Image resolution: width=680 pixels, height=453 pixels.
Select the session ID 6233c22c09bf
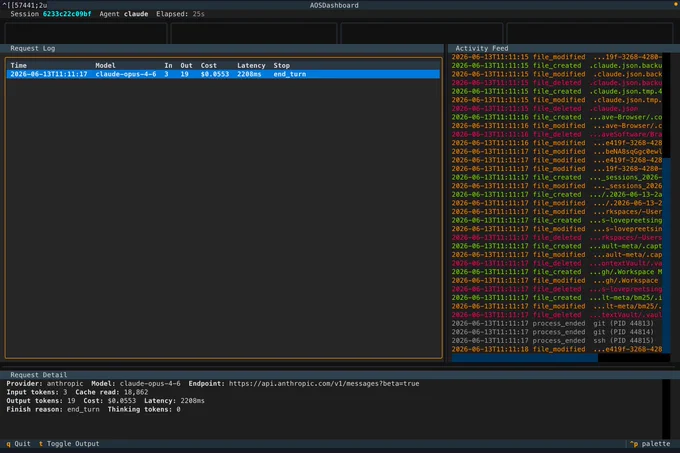(x=67, y=14)
